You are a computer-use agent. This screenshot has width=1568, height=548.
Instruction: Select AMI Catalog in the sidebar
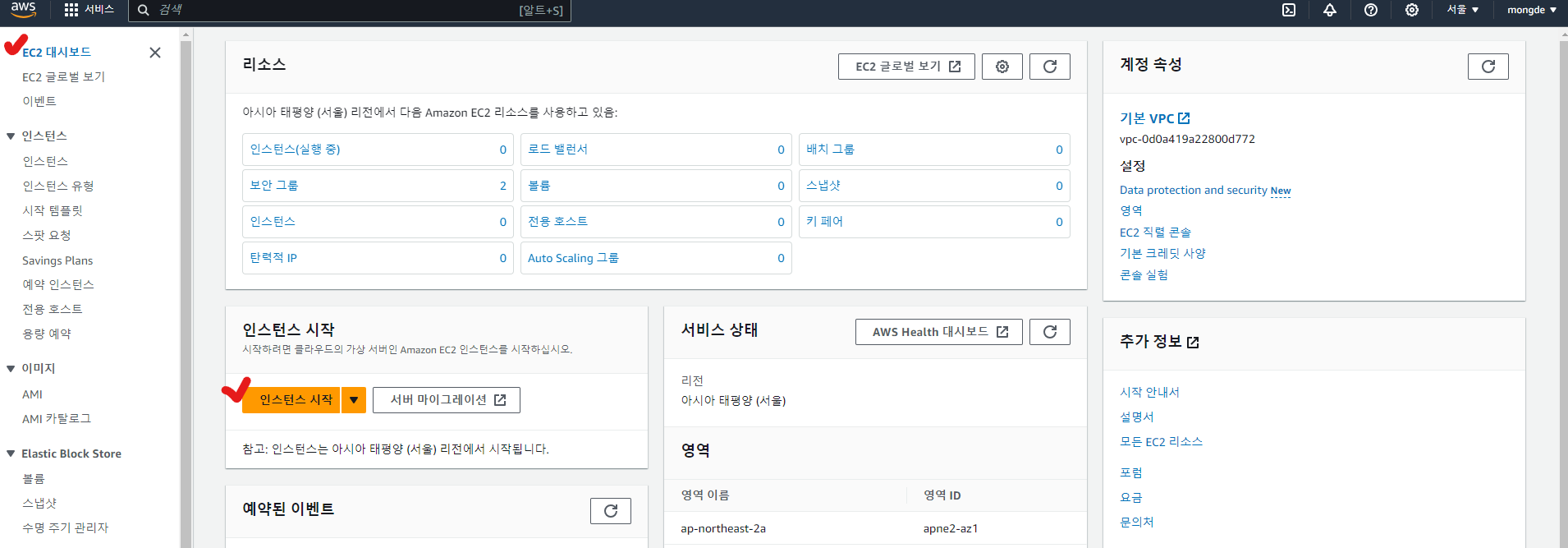[x=56, y=419]
